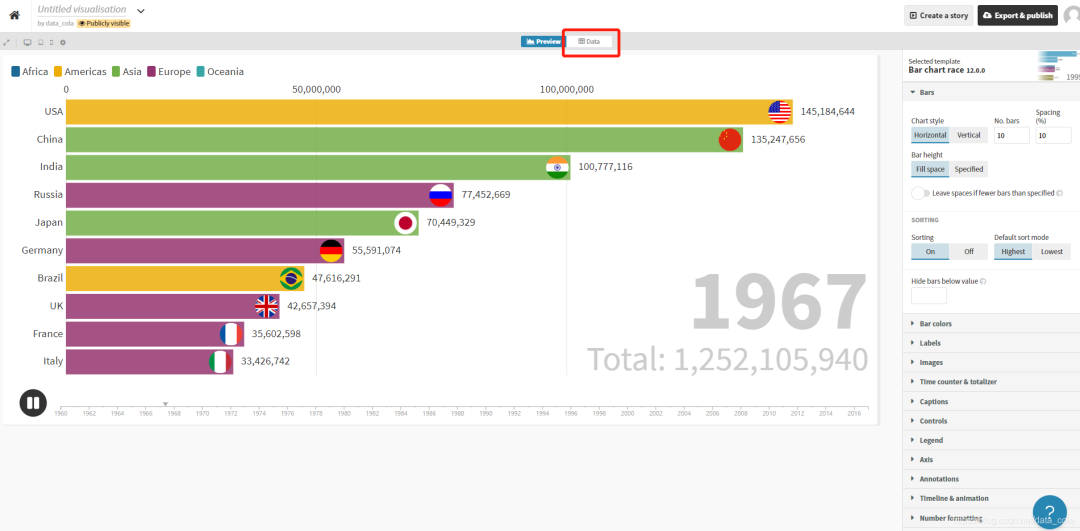This screenshot has width=1080, height=531.
Task: Click the Export & publish button
Action: pyautogui.click(x=1016, y=15)
